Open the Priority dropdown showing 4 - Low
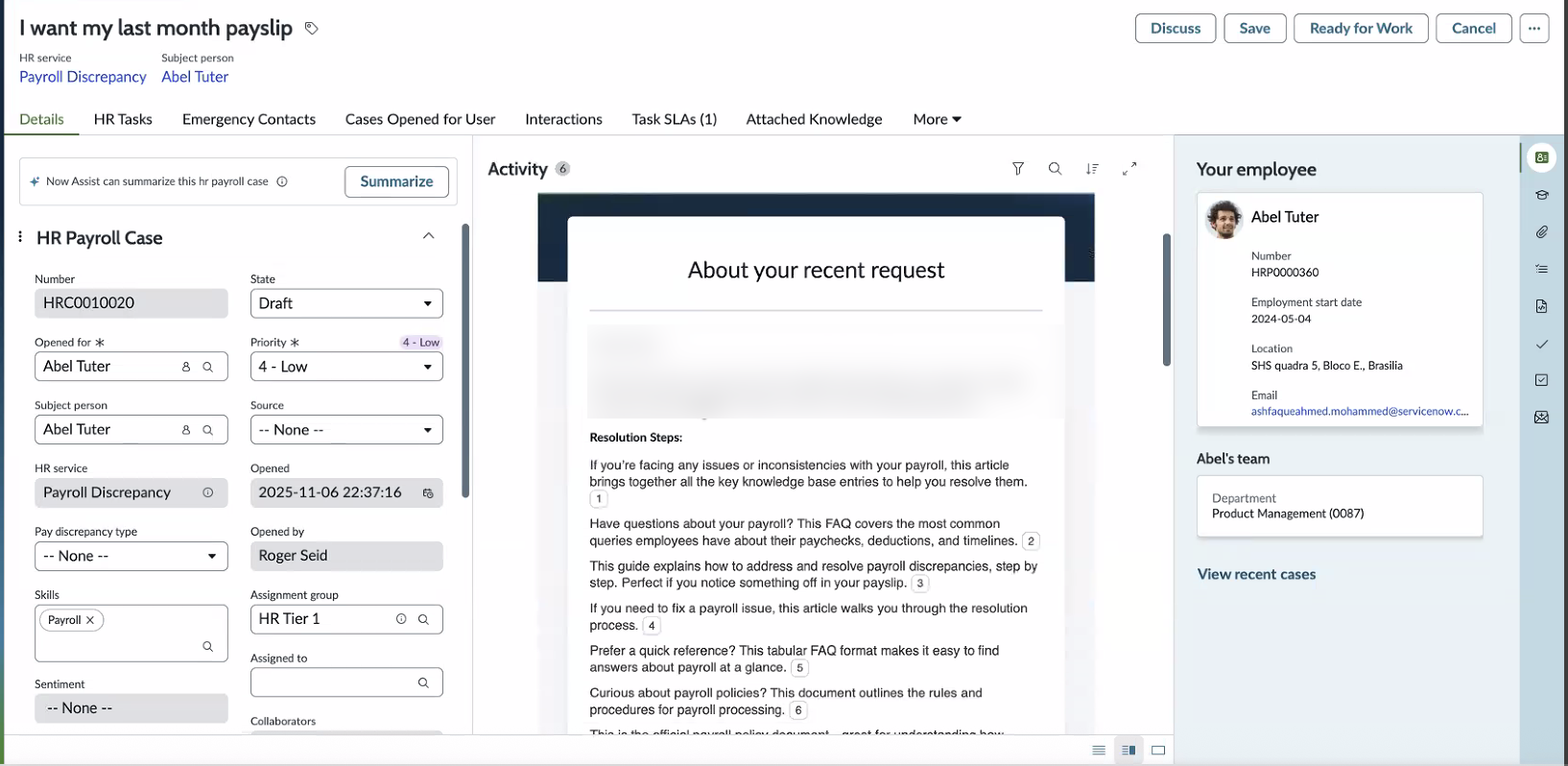This screenshot has width=1568, height=766. pos(346,367)
